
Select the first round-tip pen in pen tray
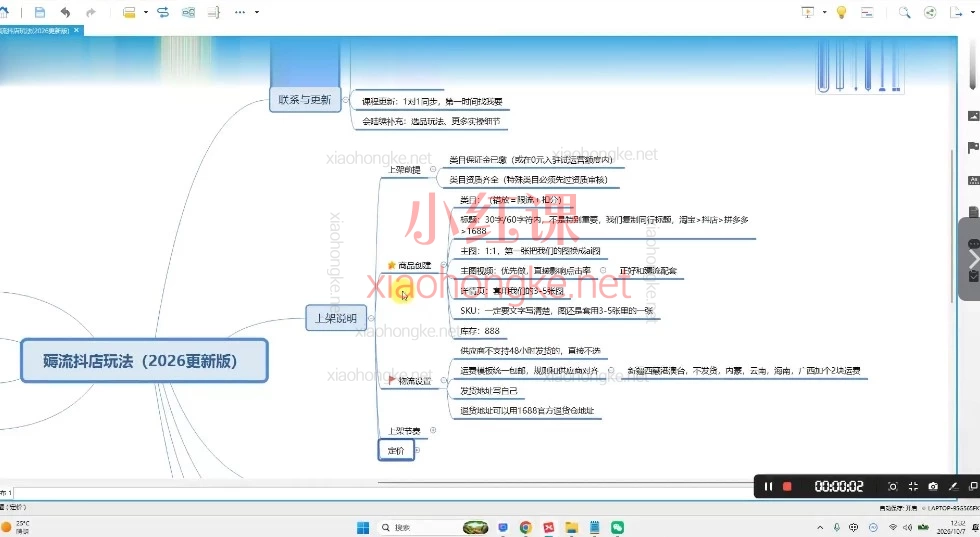click(823, 66)
